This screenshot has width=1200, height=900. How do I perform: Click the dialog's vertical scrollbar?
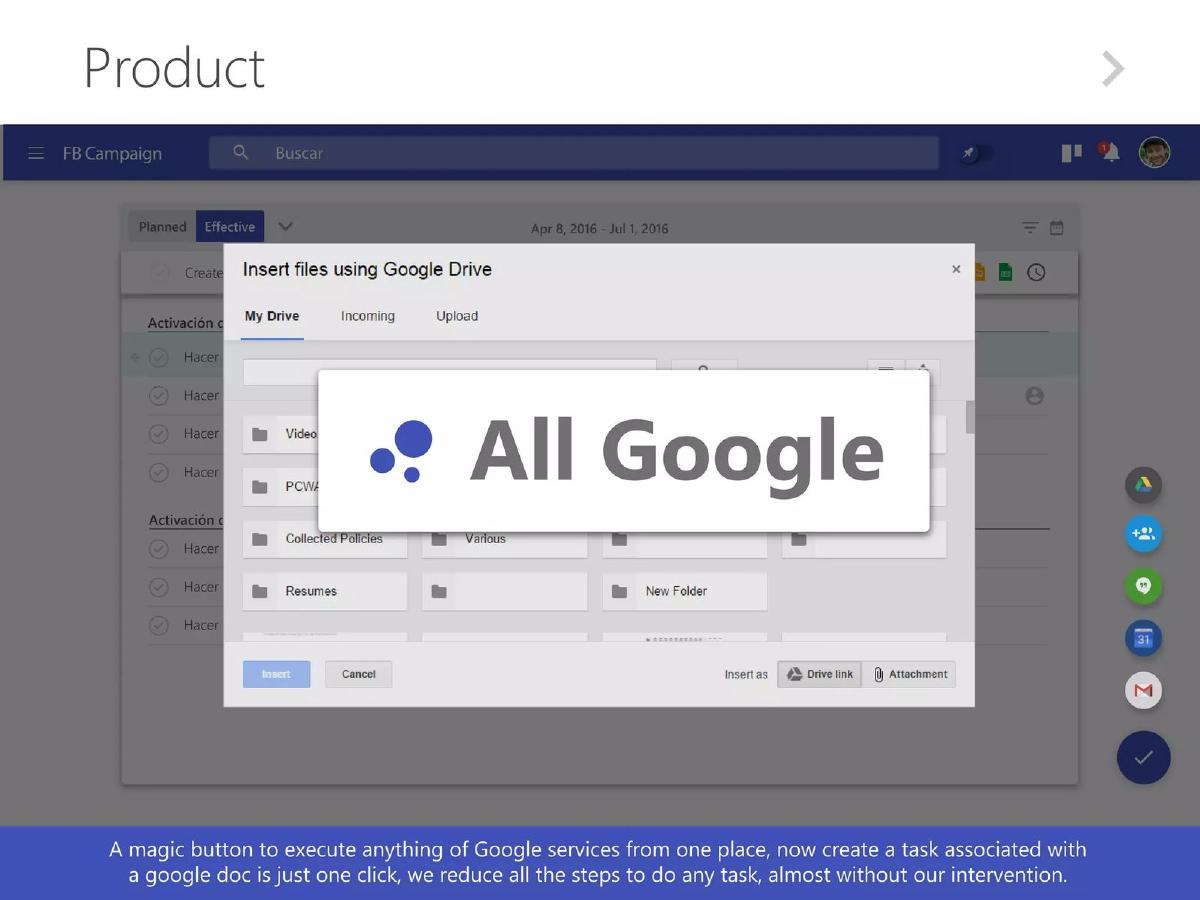[x=970, y=417]
